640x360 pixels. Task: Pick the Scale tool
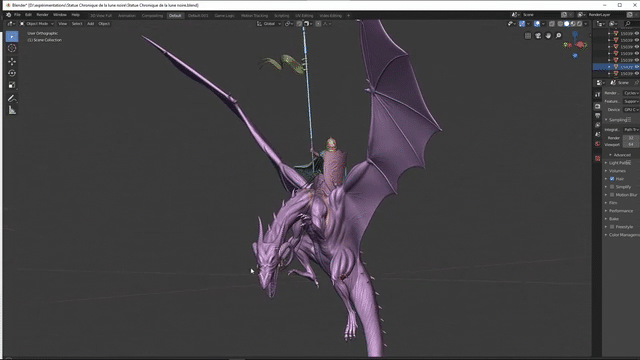(12, 85)
